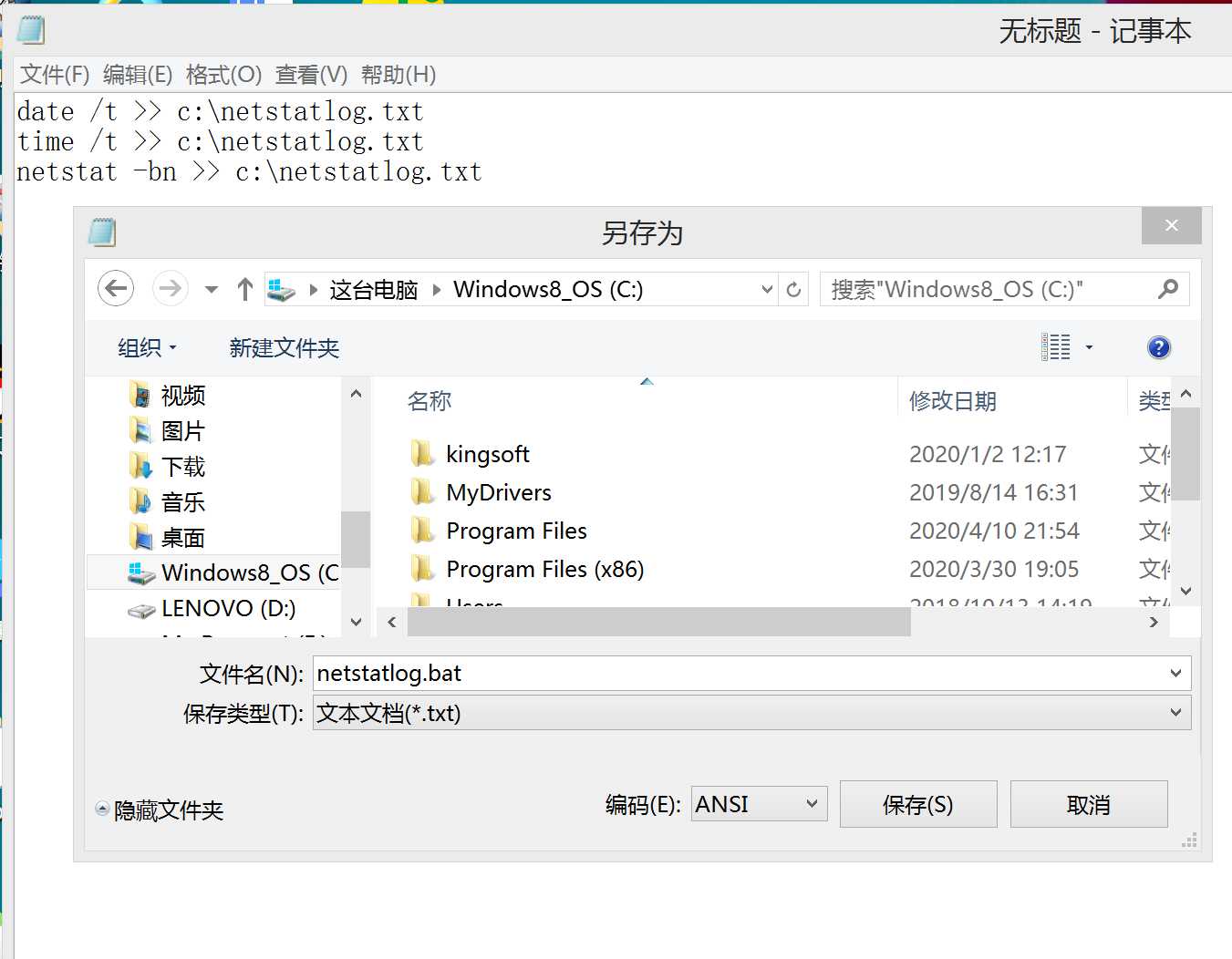
Task: Go up one folder level
Action: pyautogui.click(x=244, y=289)
